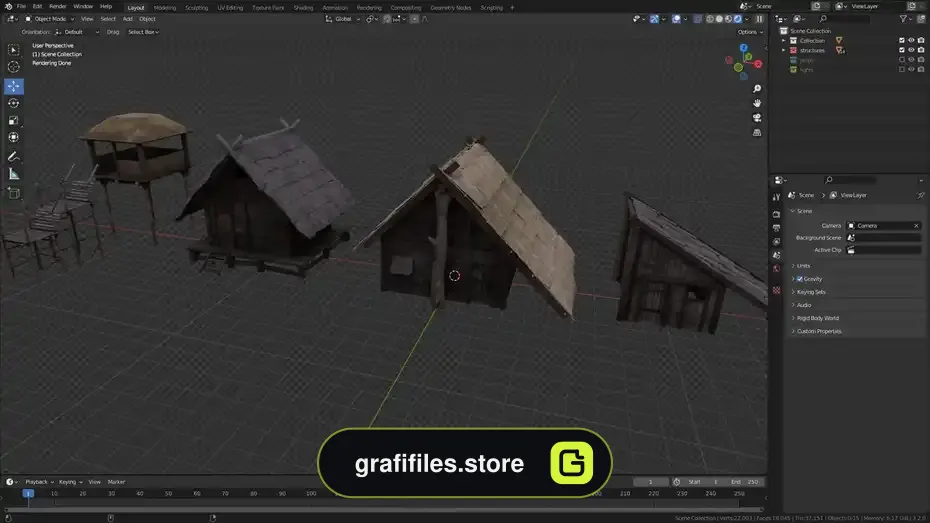This screenshot has height=523, width=930.
Task: Switch to rendered viewport shading
Action: 738,19
